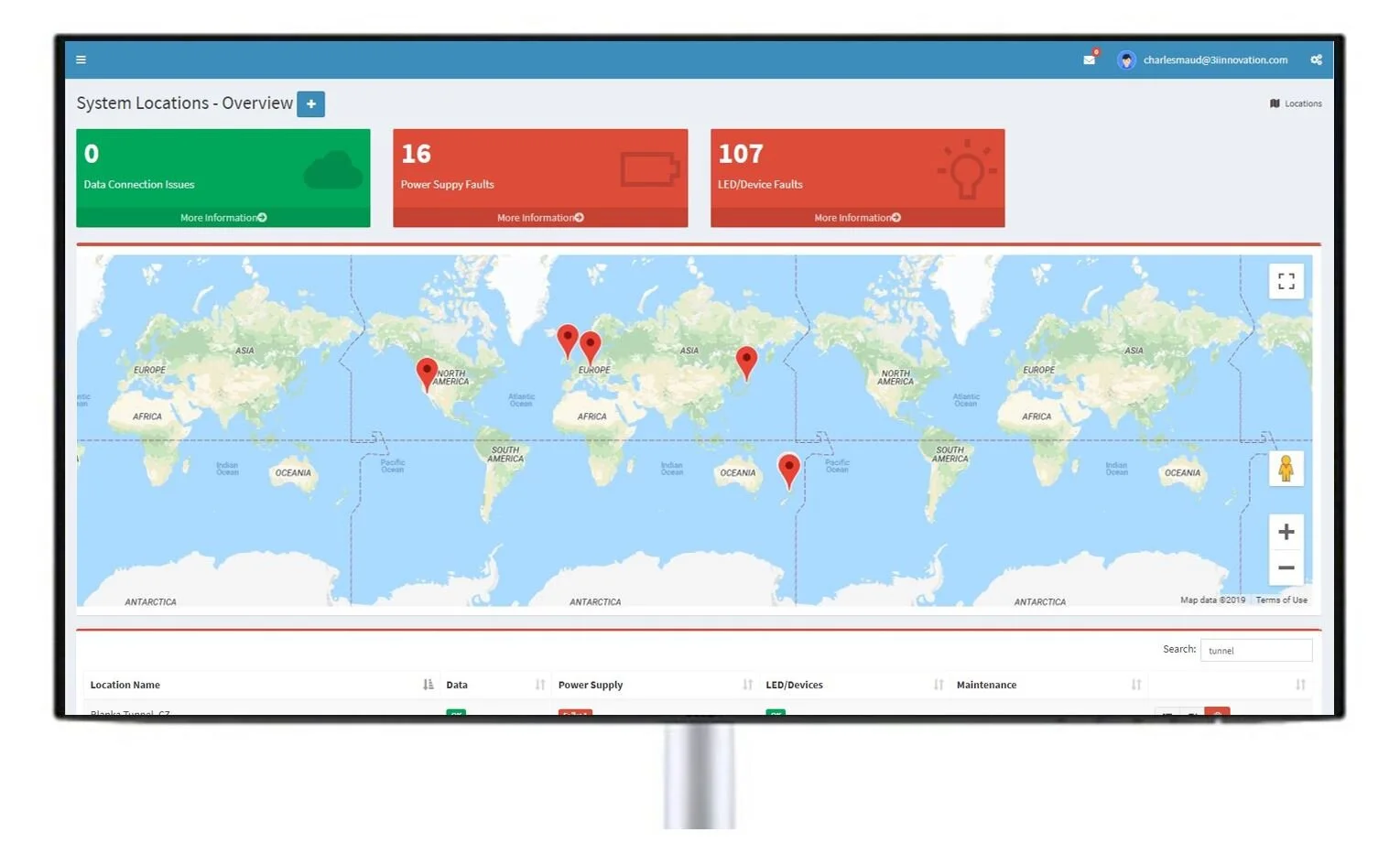Select the map marker over Europe label

[591, 349]
